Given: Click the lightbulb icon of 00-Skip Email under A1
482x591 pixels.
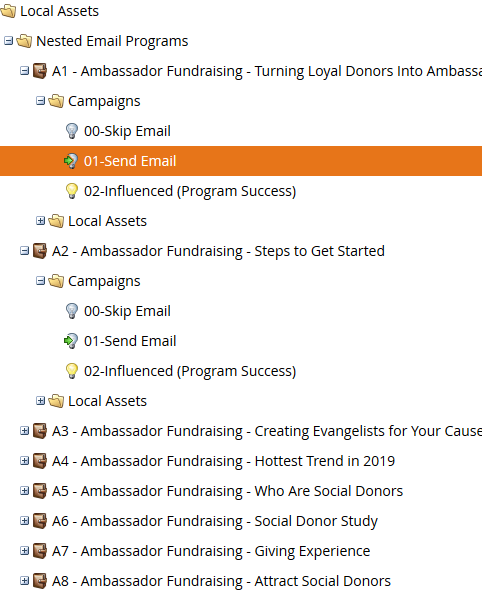Looking at the screenshot, I should pos(72,131).
